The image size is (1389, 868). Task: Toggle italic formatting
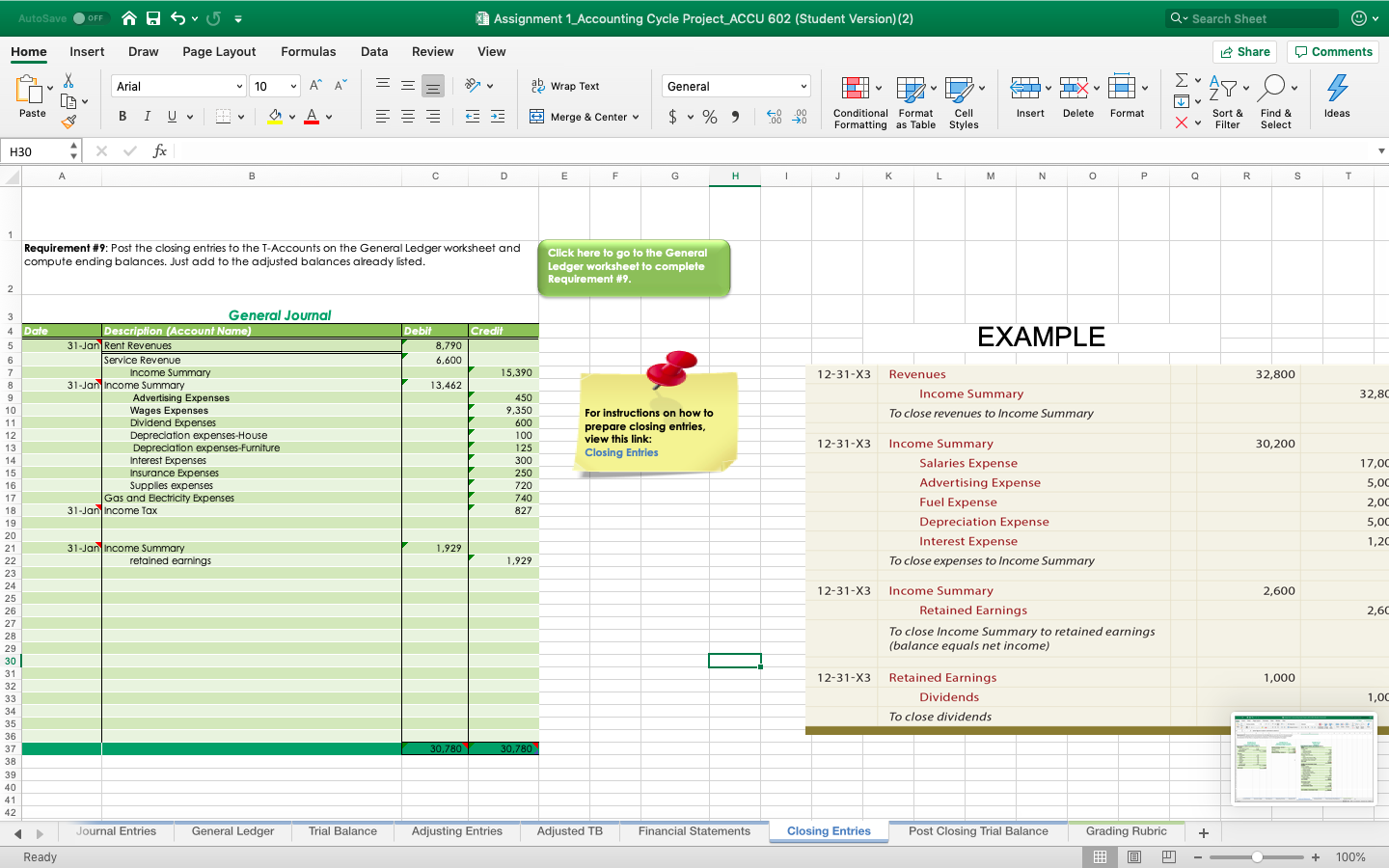(148, 117)
